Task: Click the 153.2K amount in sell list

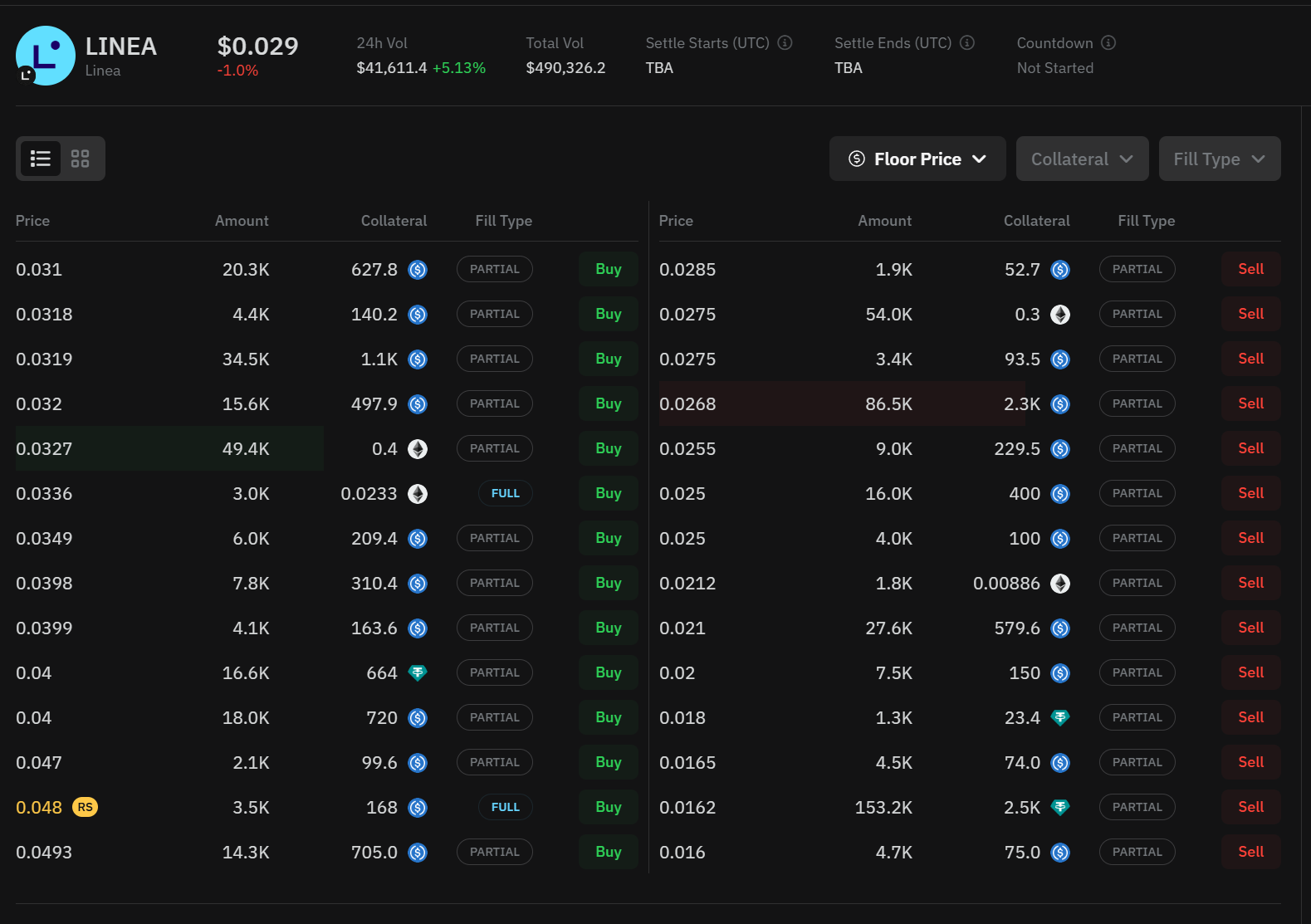Action: pos(883,808)
